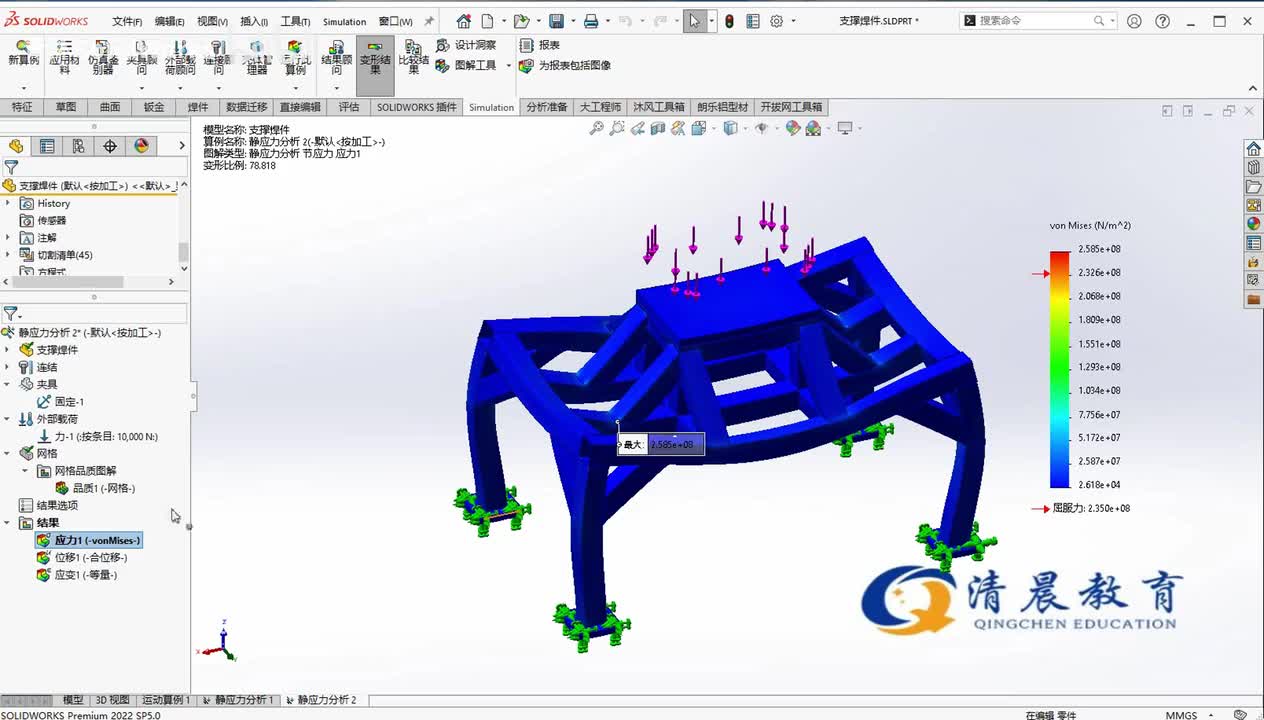Expand the 夹具顾问 dropdown arrow

[141, 88]
